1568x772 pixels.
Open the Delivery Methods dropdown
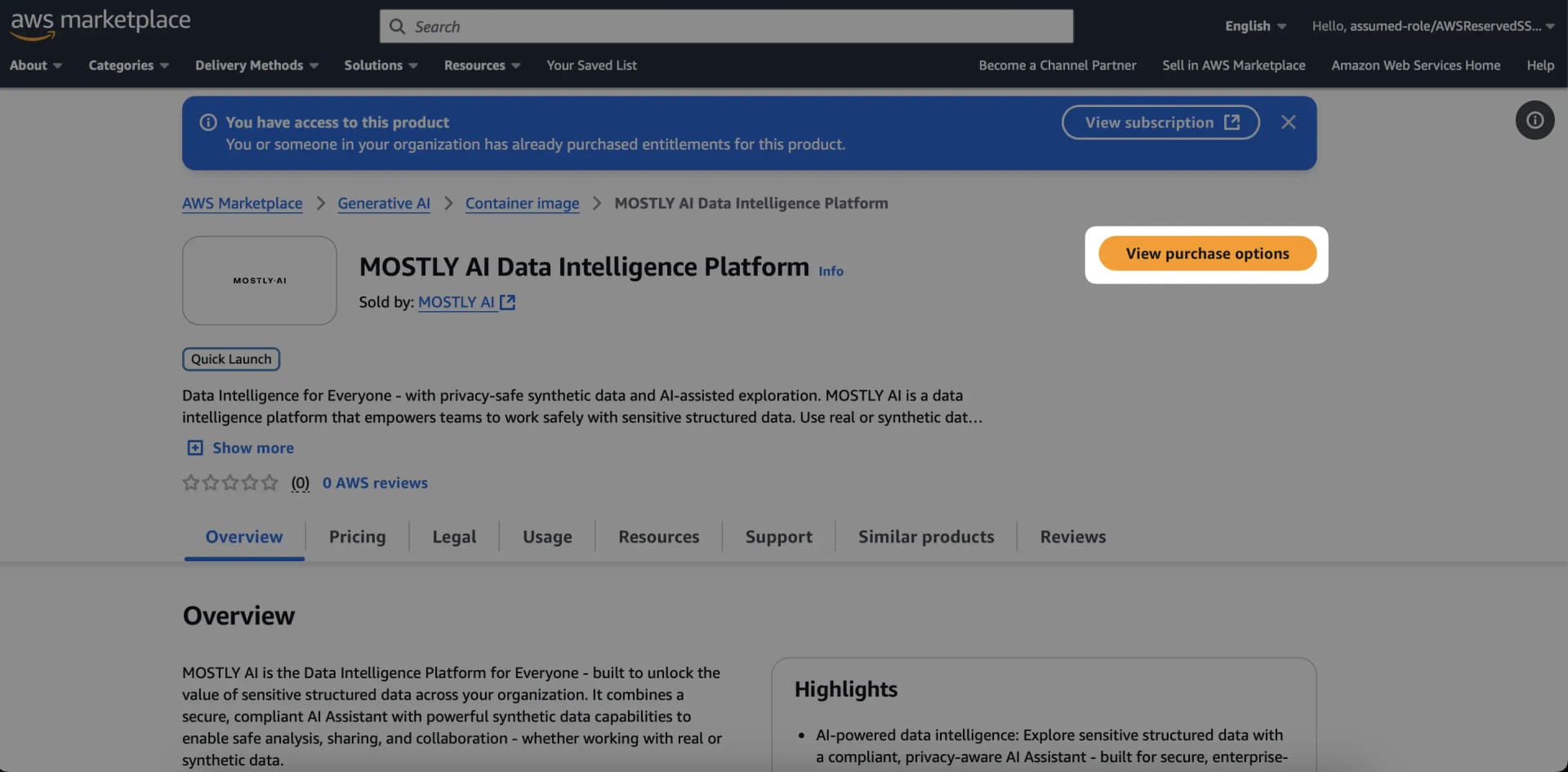click(256, 65)
